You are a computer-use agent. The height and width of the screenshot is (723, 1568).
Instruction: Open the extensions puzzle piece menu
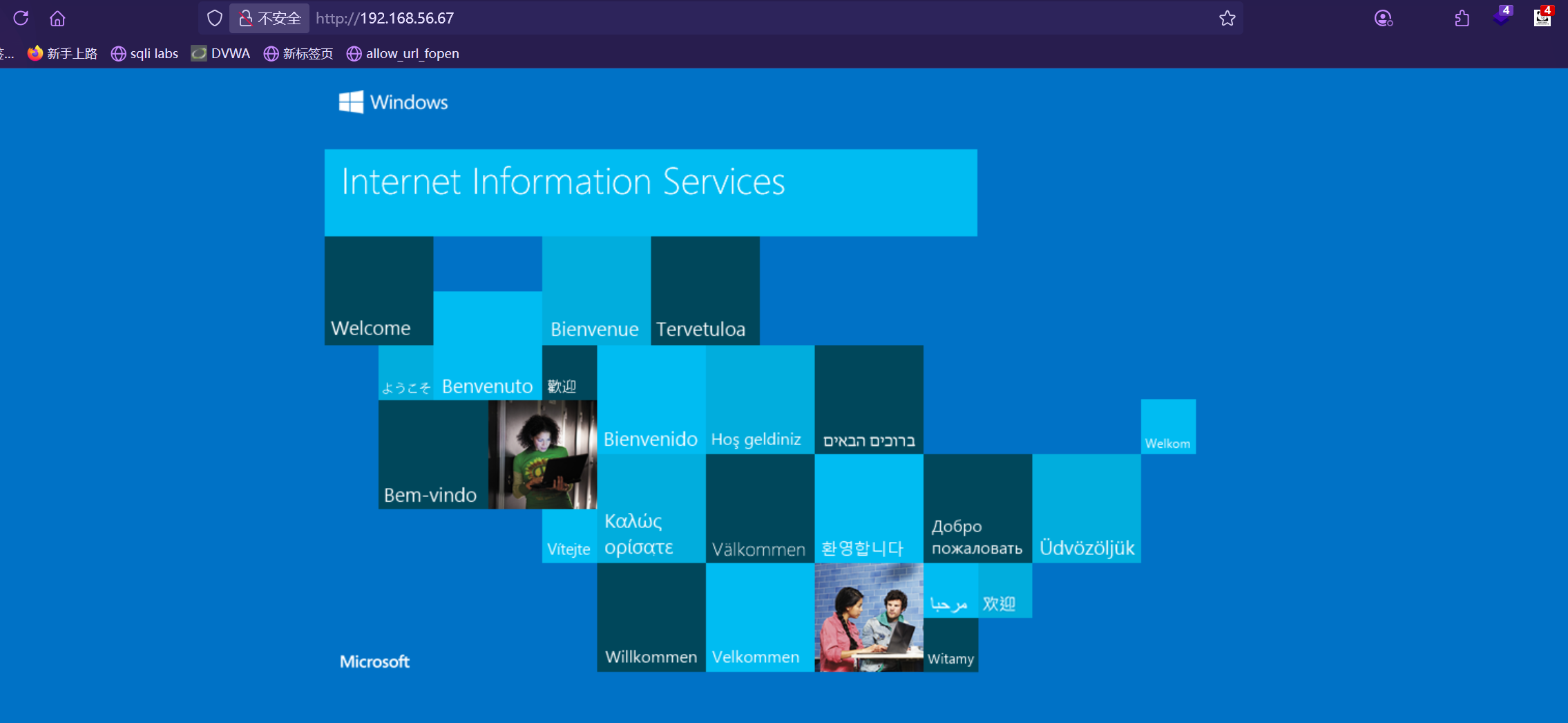click(x=1462, y=18)
